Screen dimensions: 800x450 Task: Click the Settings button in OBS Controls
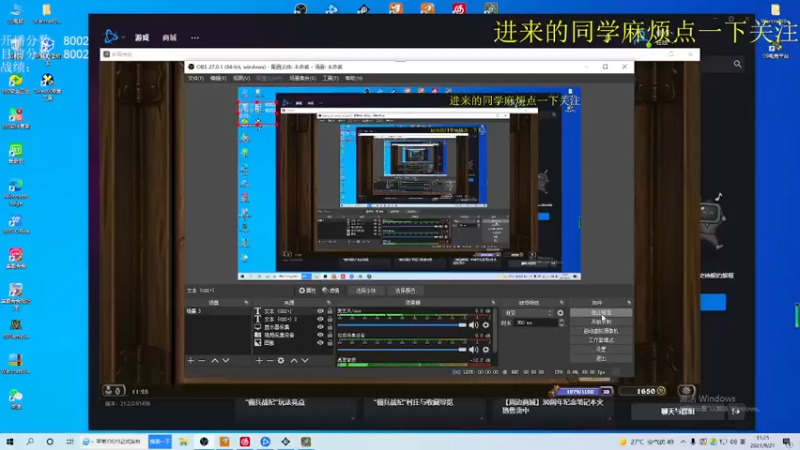coord(601,349)
